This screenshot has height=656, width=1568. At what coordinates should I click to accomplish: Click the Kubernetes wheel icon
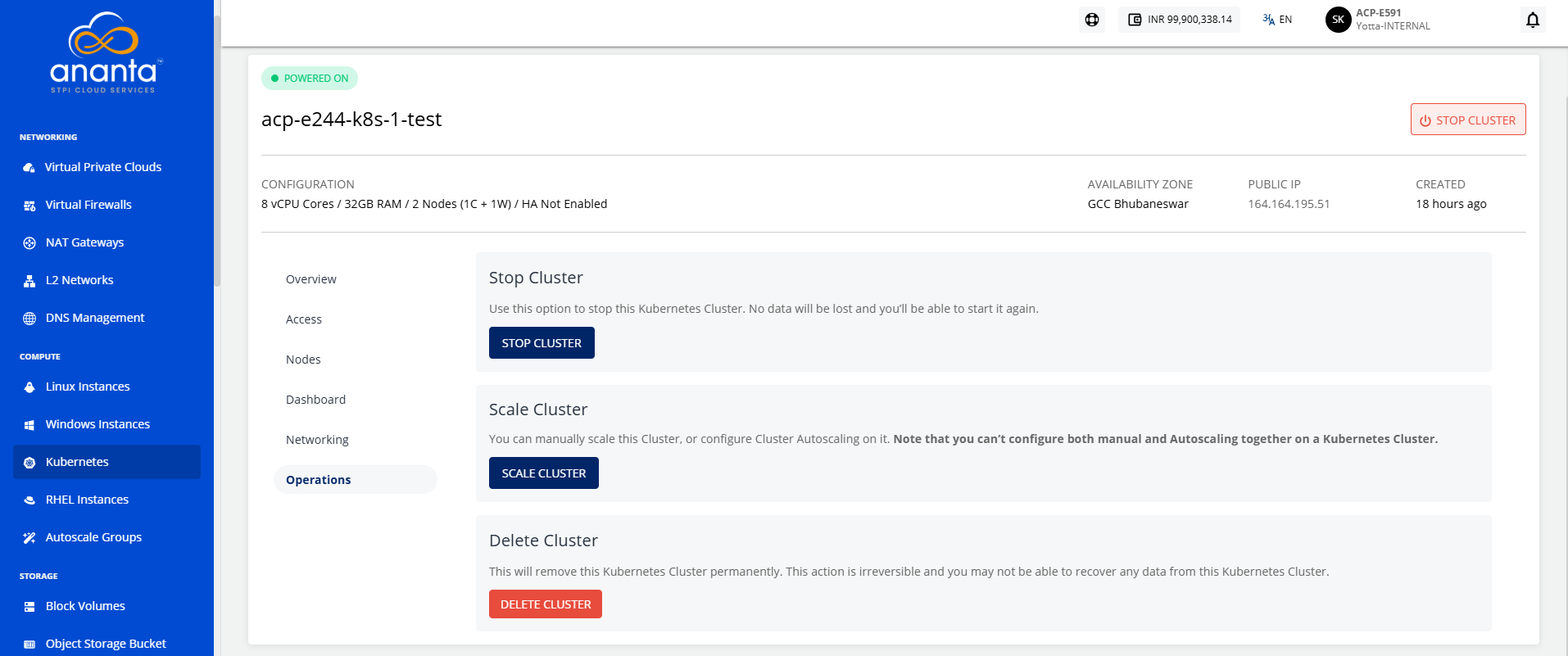(x=29, y=462)
